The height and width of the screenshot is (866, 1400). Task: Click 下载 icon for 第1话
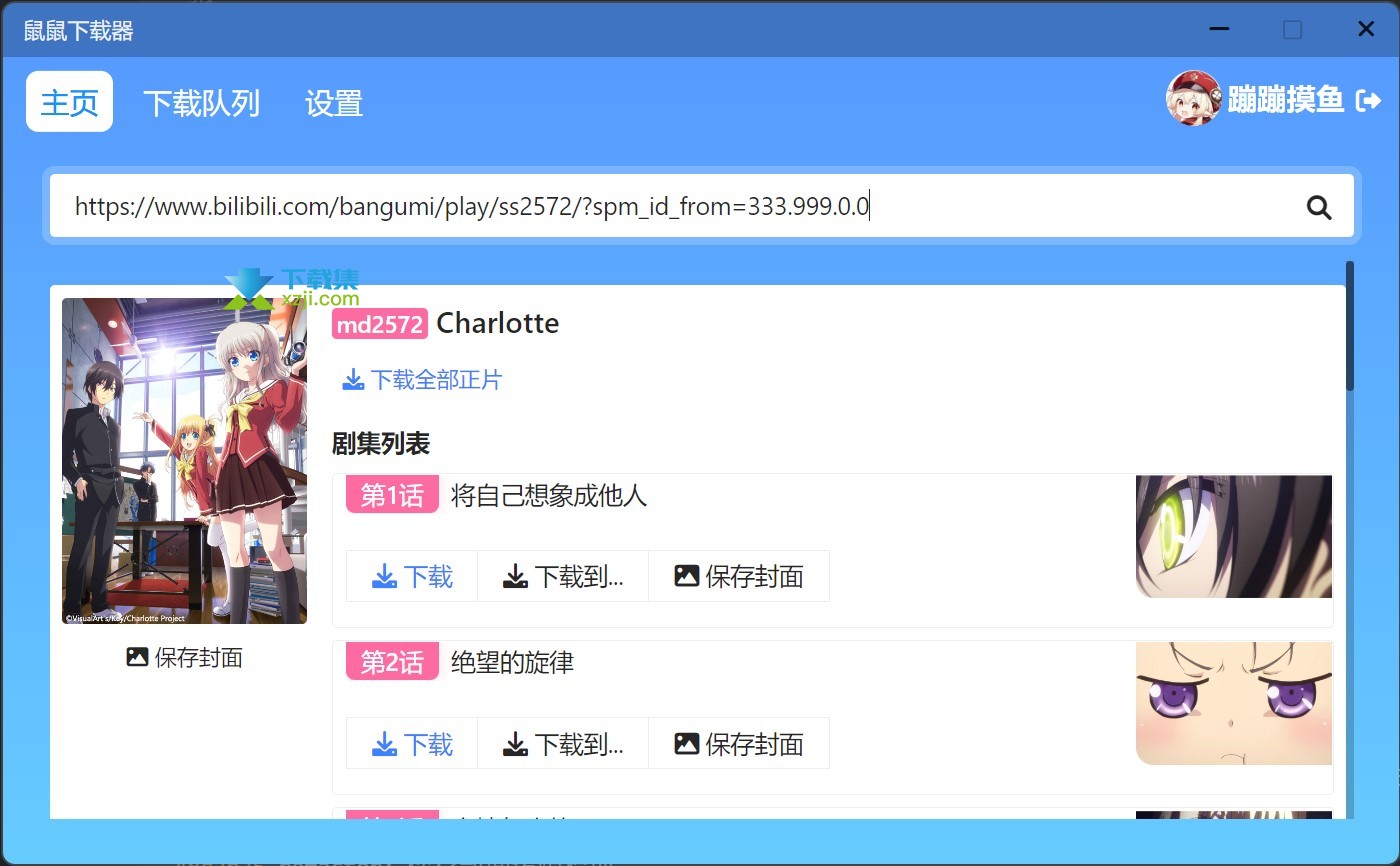pyautogui.click(x=384, y=576)
